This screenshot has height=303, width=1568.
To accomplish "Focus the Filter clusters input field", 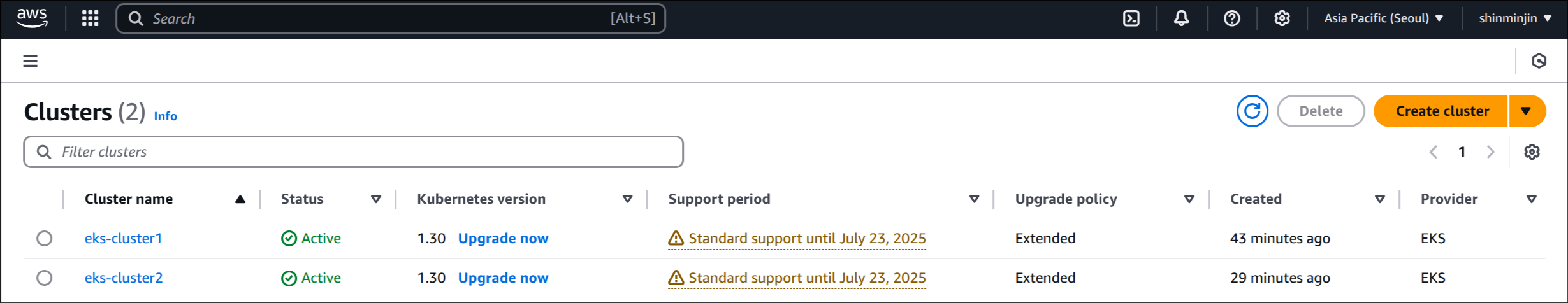I will pyautogui.click(x=354, y=151).
